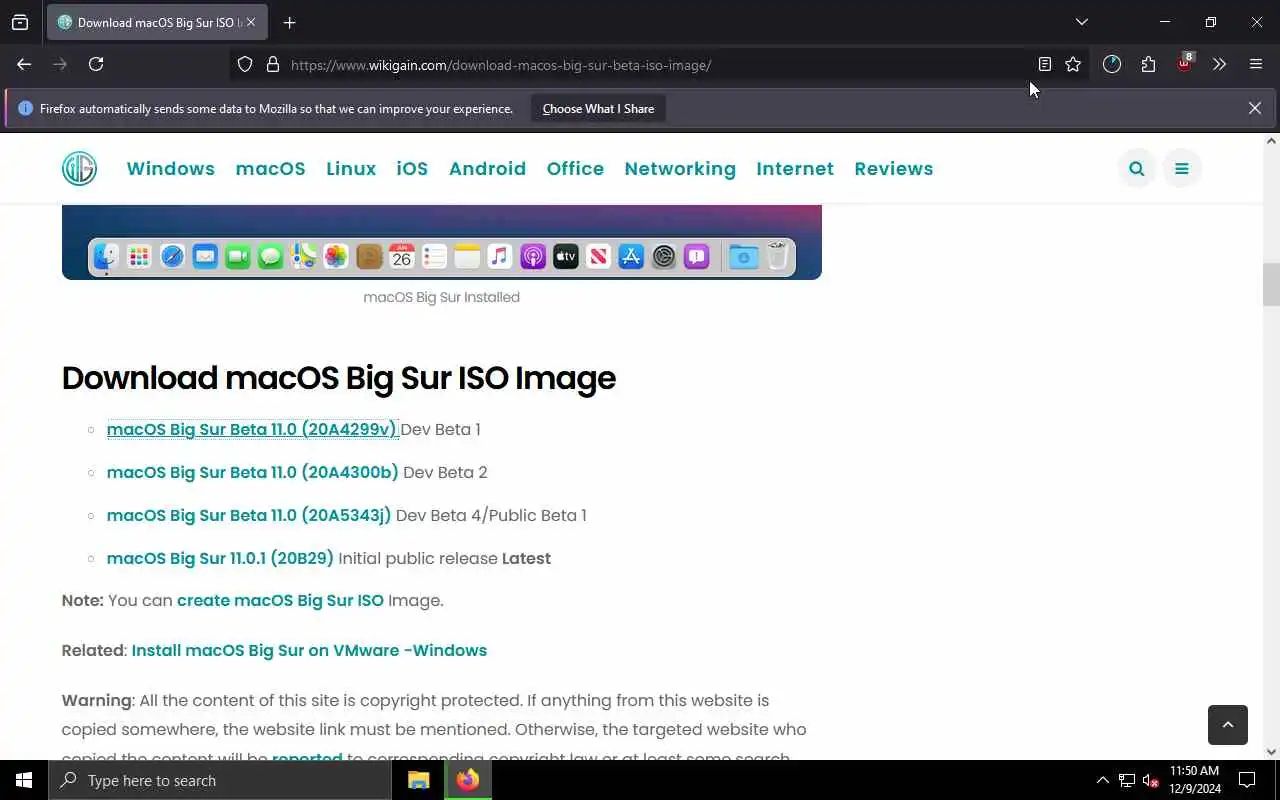Viewport: 1280px width, 800px height.
Task: Click Firefox icon in taskbar
Action: (467, 780)
